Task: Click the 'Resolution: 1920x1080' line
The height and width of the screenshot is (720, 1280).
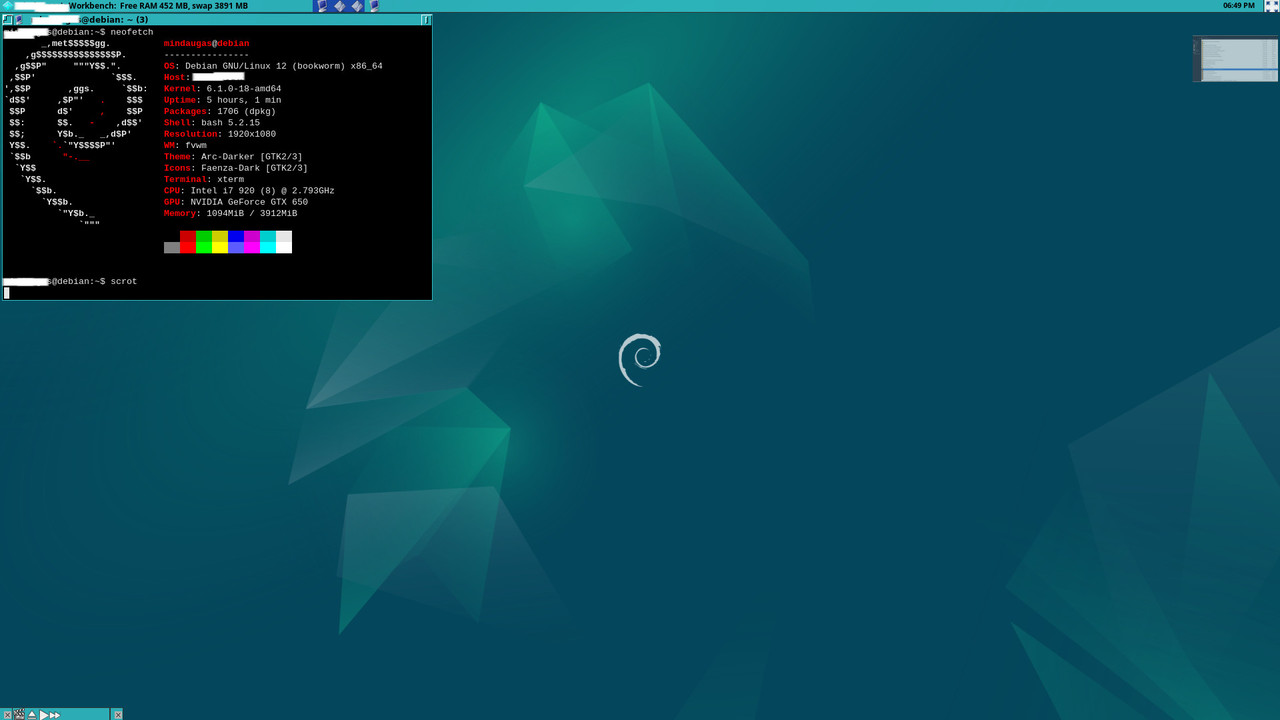Action: point(220,134)
